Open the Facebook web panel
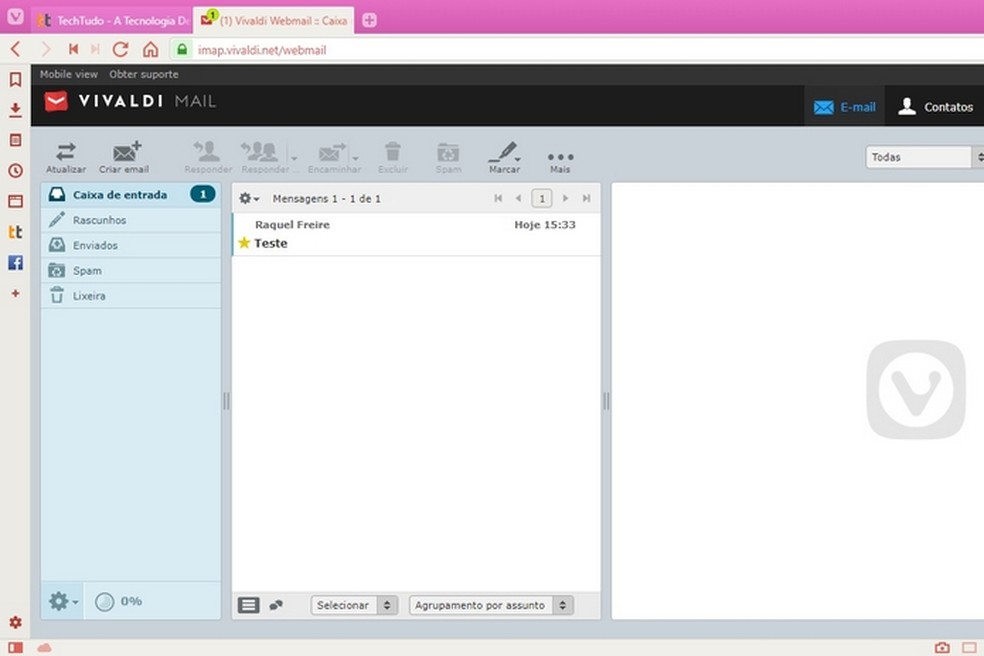Image resolution: width=984 pixels, height=656 pixels. pos(15,262)
